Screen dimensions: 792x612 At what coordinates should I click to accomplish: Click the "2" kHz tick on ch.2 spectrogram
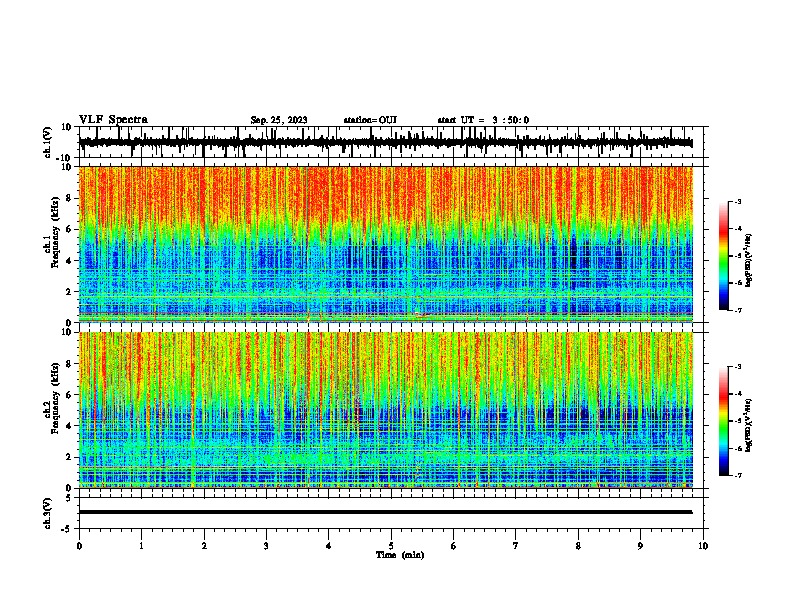tap(70, 457)
